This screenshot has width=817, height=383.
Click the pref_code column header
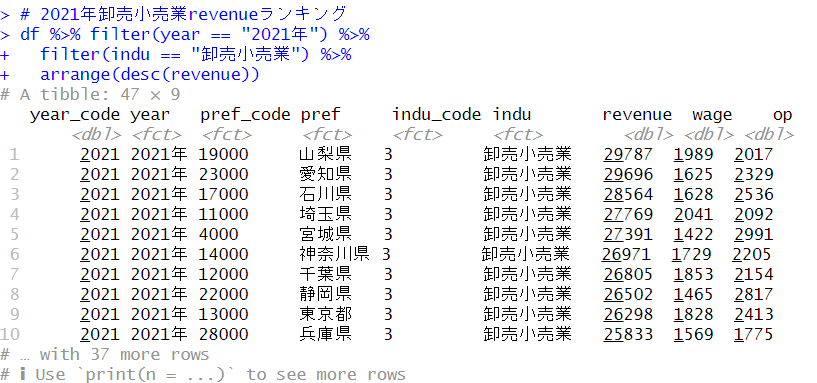(244, 115)
